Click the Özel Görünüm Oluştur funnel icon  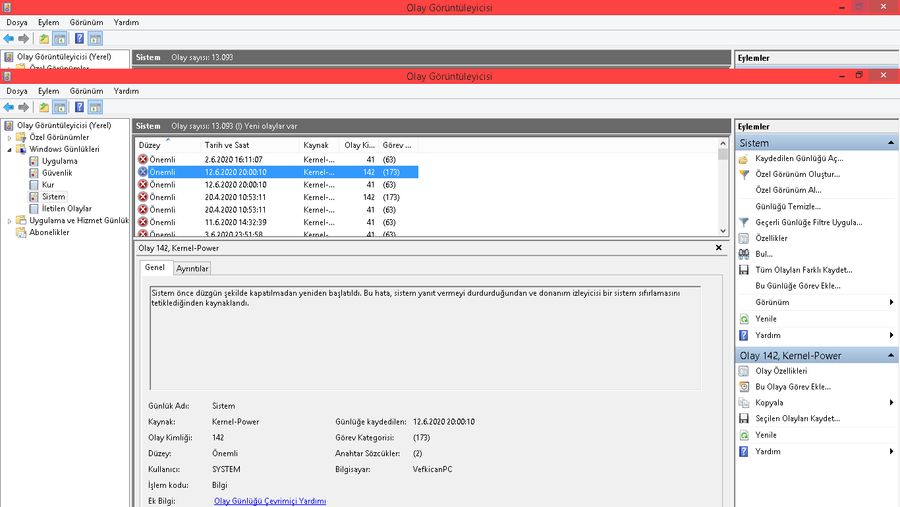tap(743, 174)
